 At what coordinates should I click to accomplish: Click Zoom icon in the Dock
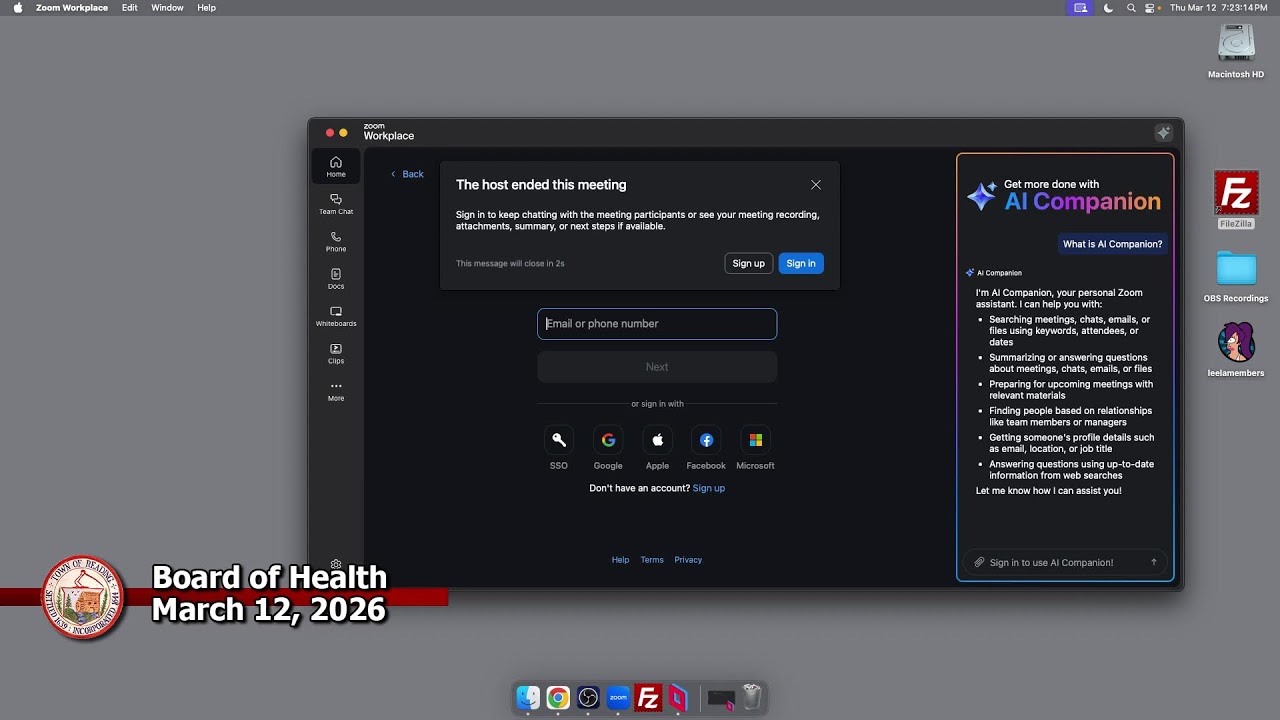618,698
